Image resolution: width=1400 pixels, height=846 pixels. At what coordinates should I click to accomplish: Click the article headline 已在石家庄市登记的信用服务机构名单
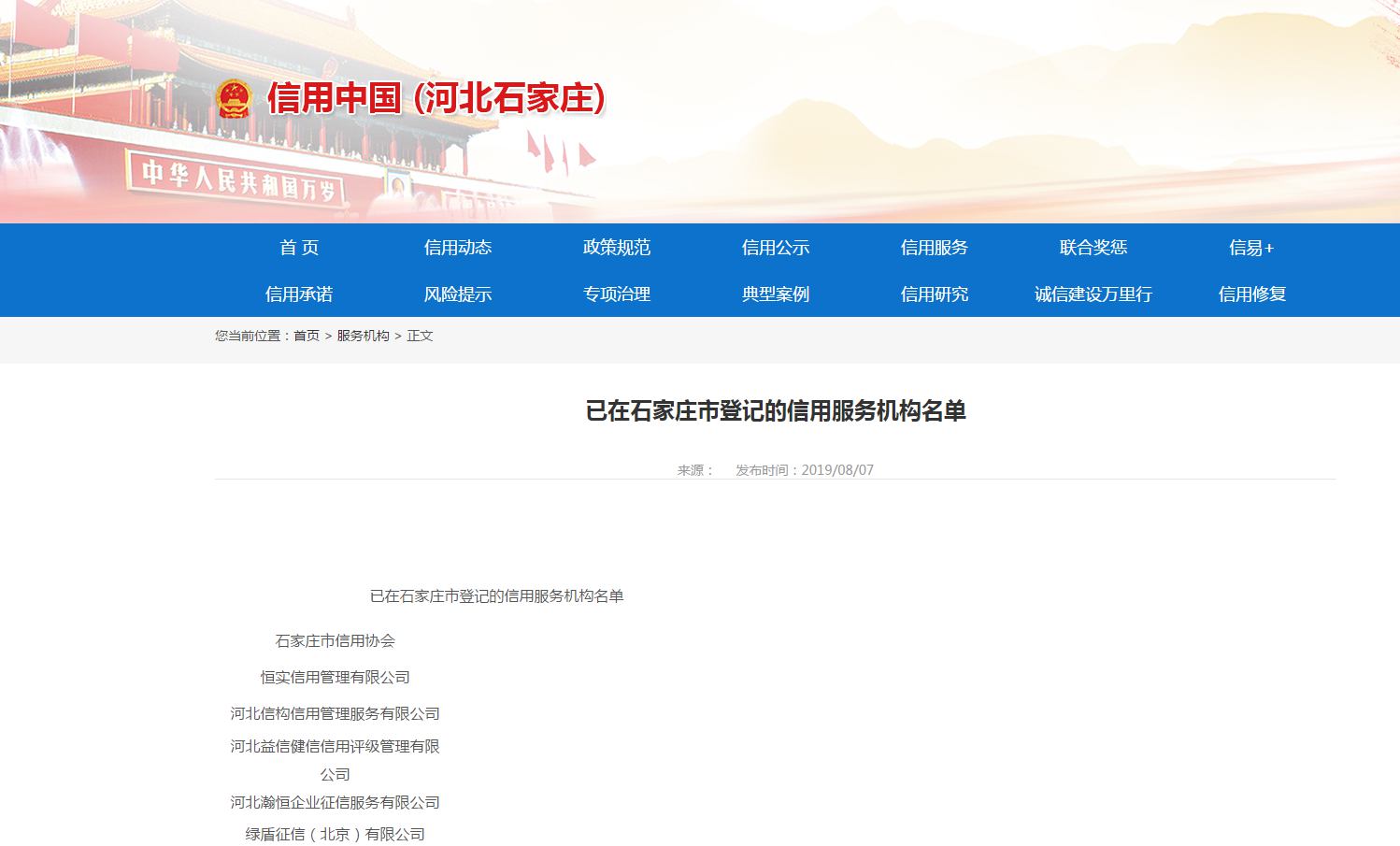point(776,410)
